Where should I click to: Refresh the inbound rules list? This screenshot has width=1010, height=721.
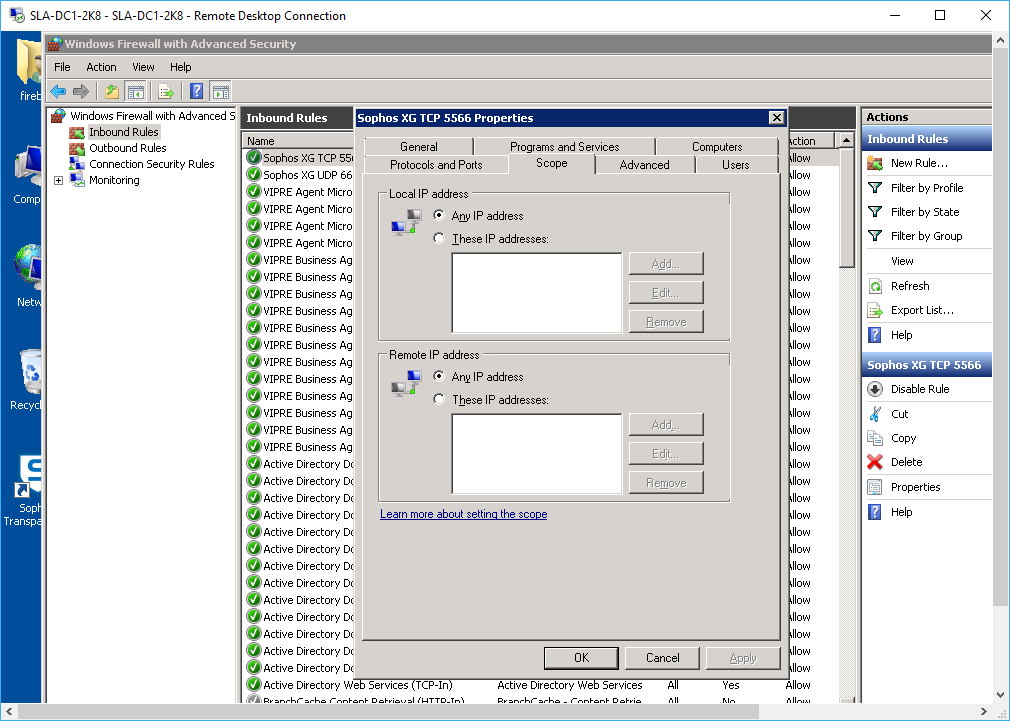[910, 285]
